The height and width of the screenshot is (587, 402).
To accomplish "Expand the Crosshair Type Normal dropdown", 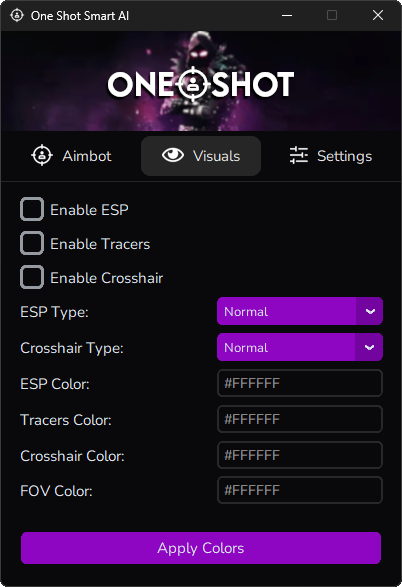I will (x=300, y=347).
